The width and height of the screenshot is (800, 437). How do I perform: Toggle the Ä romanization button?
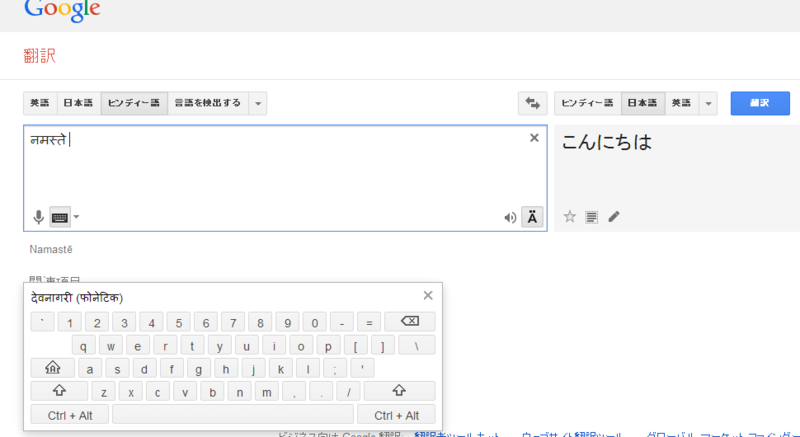[532, 218]
